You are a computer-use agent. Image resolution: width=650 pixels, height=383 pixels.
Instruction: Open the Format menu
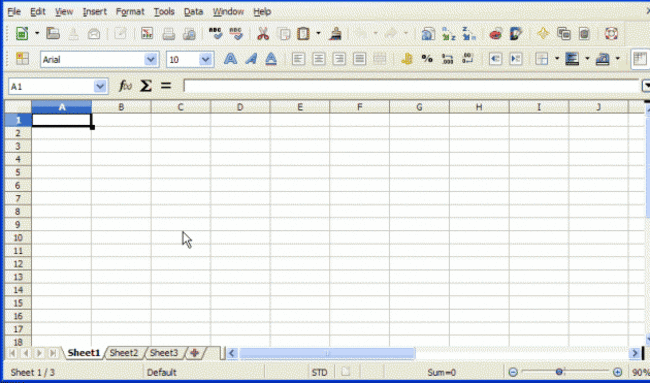pyautogui.click(x=130, y=12)
